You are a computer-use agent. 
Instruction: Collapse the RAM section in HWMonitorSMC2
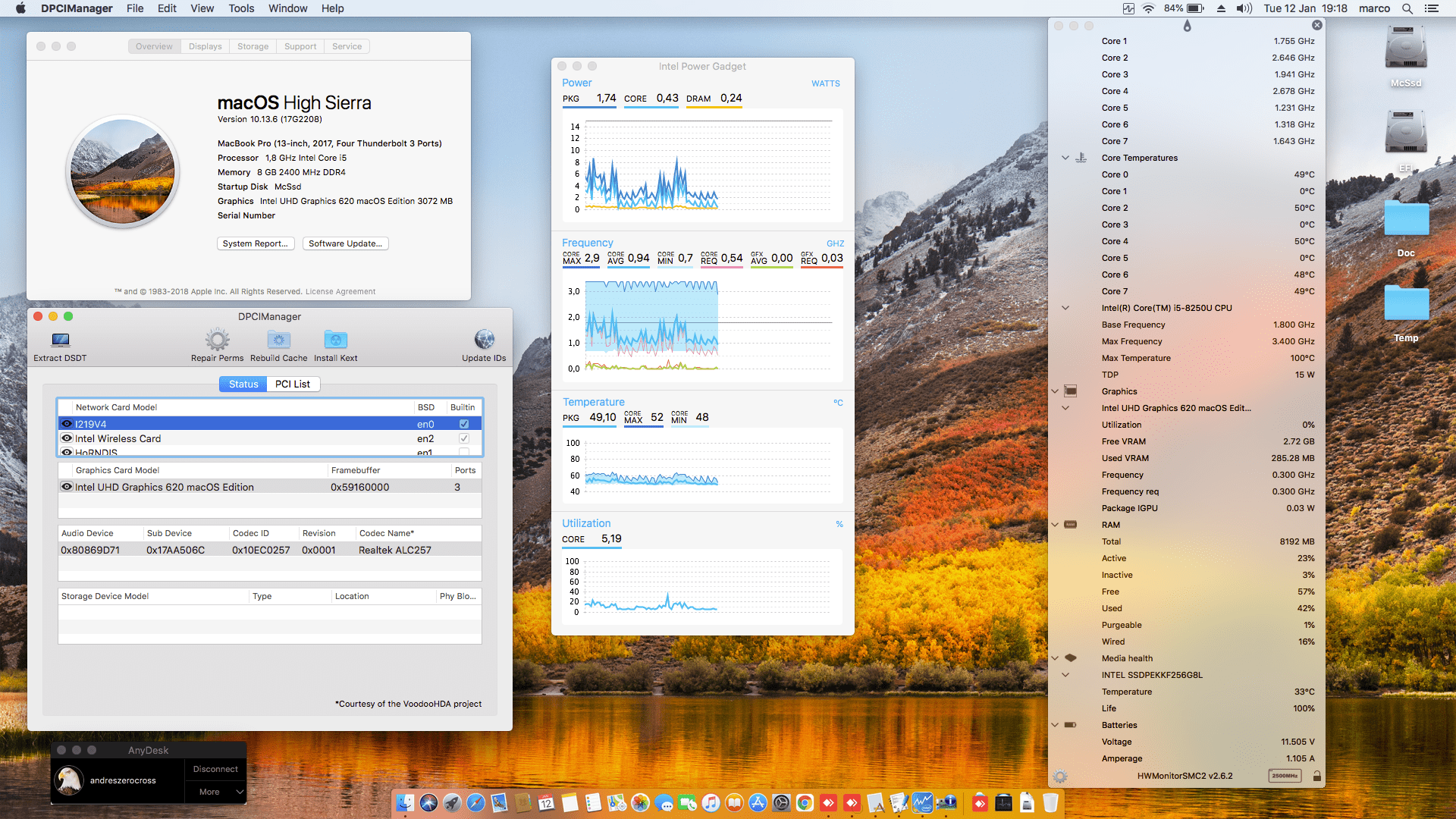pos(1055,524)
